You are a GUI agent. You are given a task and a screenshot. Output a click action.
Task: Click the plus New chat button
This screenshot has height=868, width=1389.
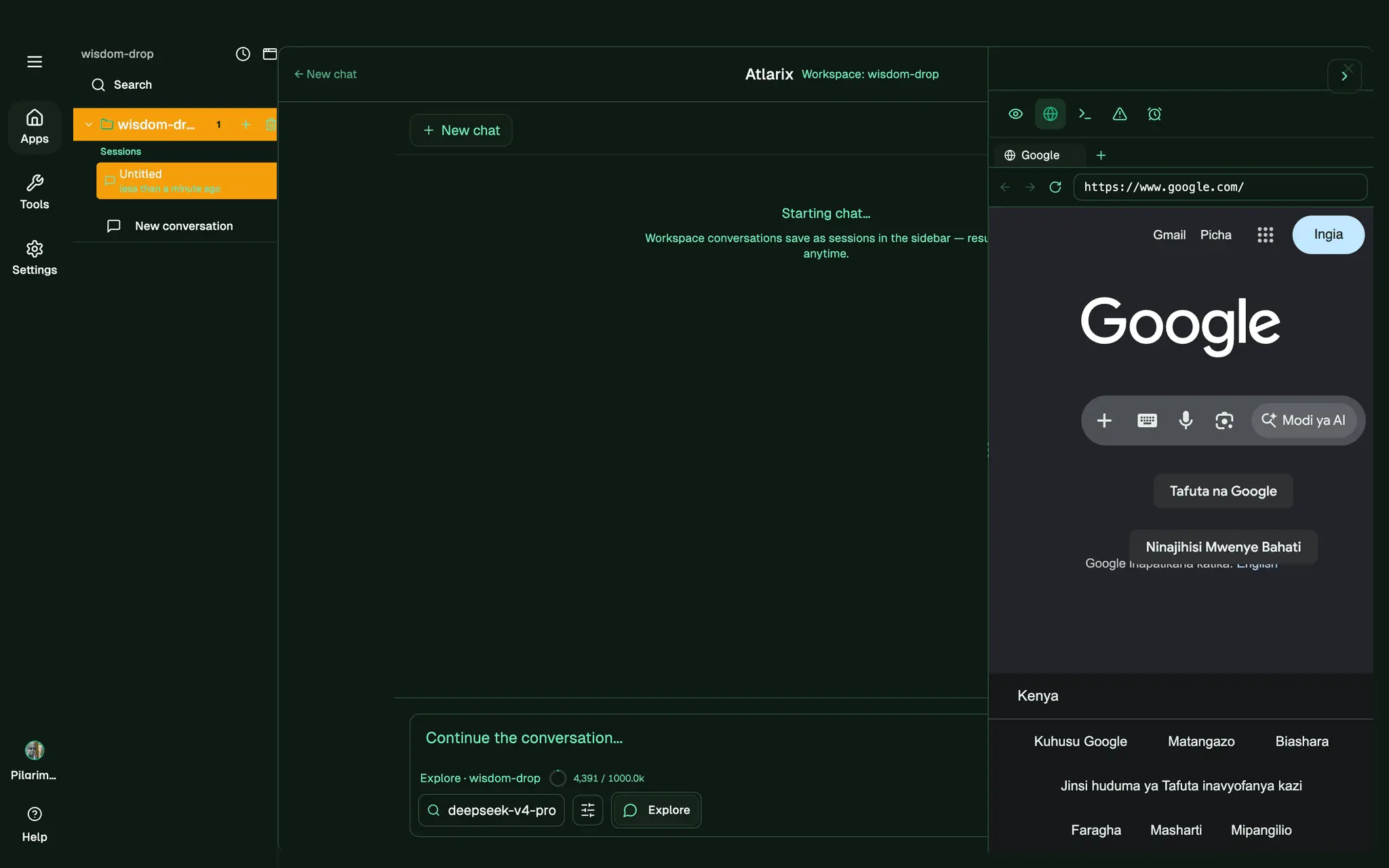coord(461,130)
